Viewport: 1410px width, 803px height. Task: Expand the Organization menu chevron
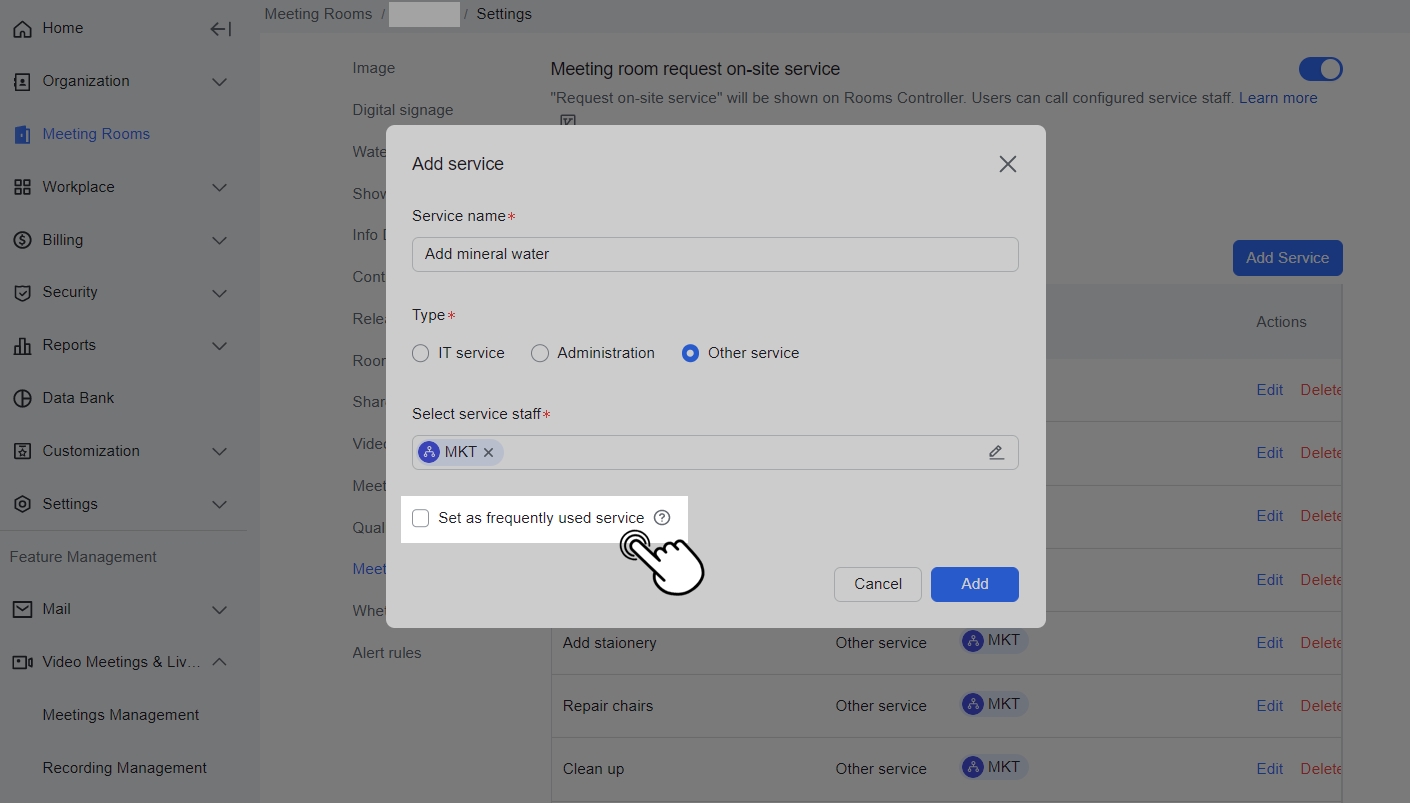220,82
